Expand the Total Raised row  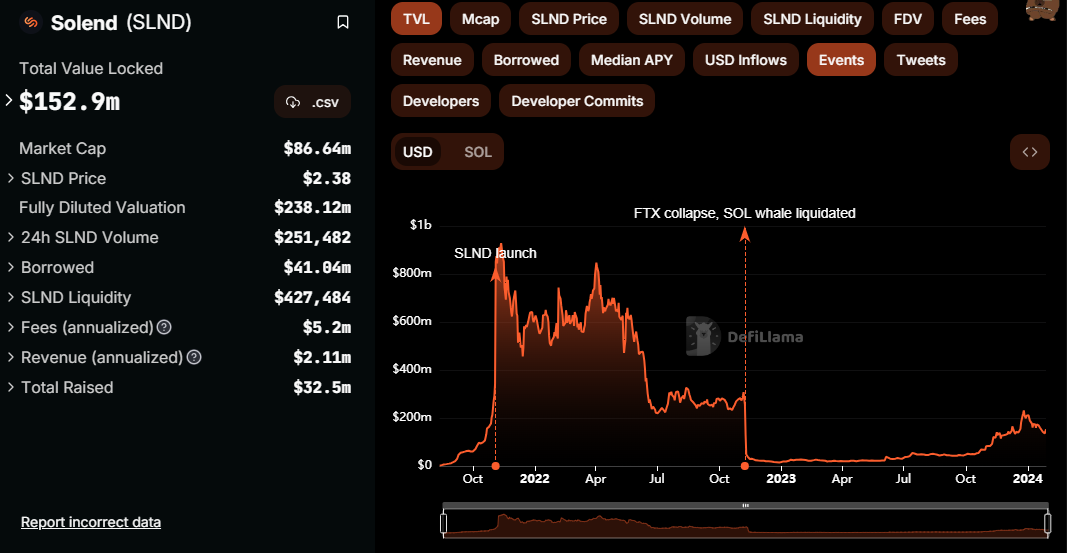pos(11,387)
